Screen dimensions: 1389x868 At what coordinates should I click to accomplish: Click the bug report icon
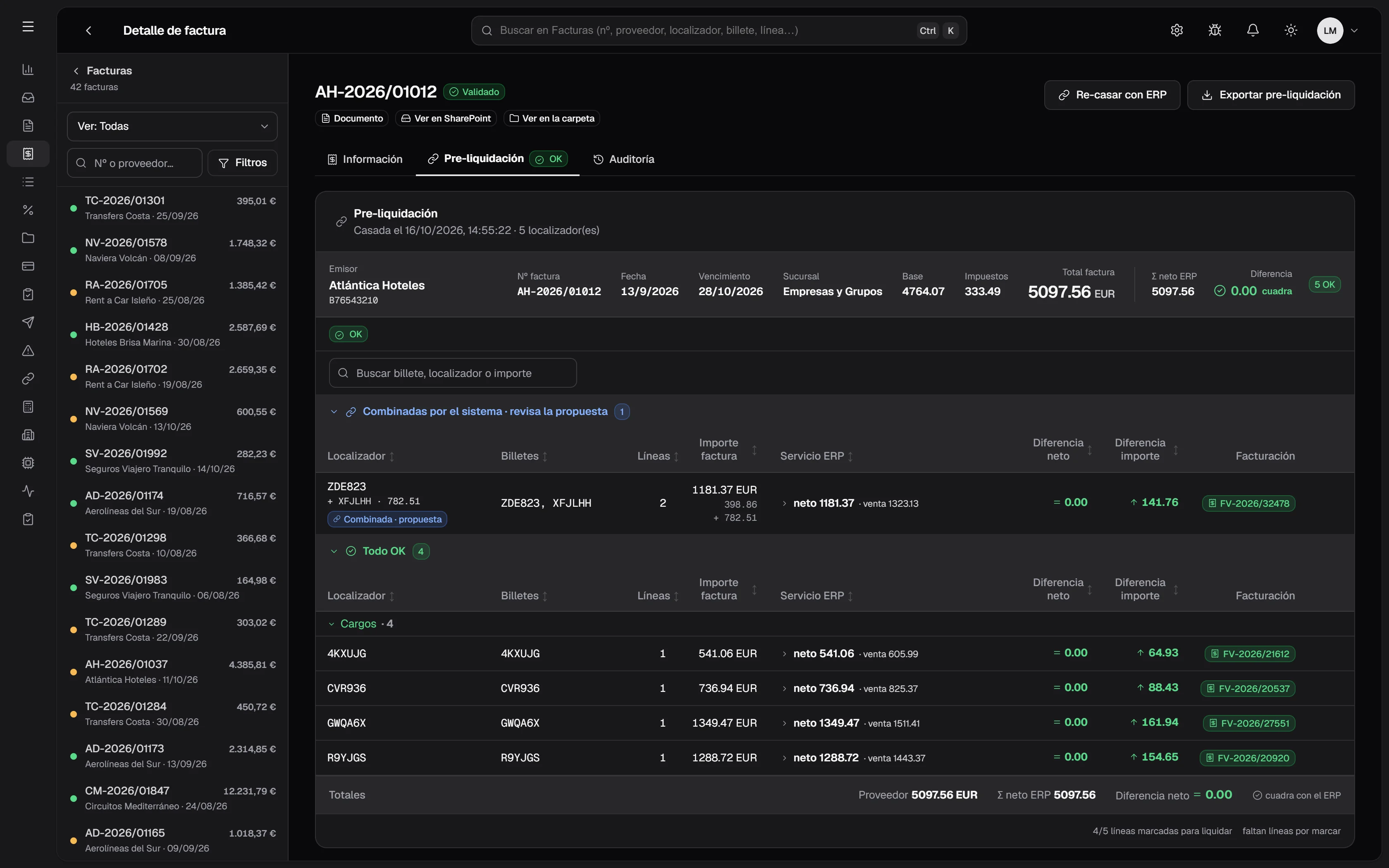[1215, 31]
